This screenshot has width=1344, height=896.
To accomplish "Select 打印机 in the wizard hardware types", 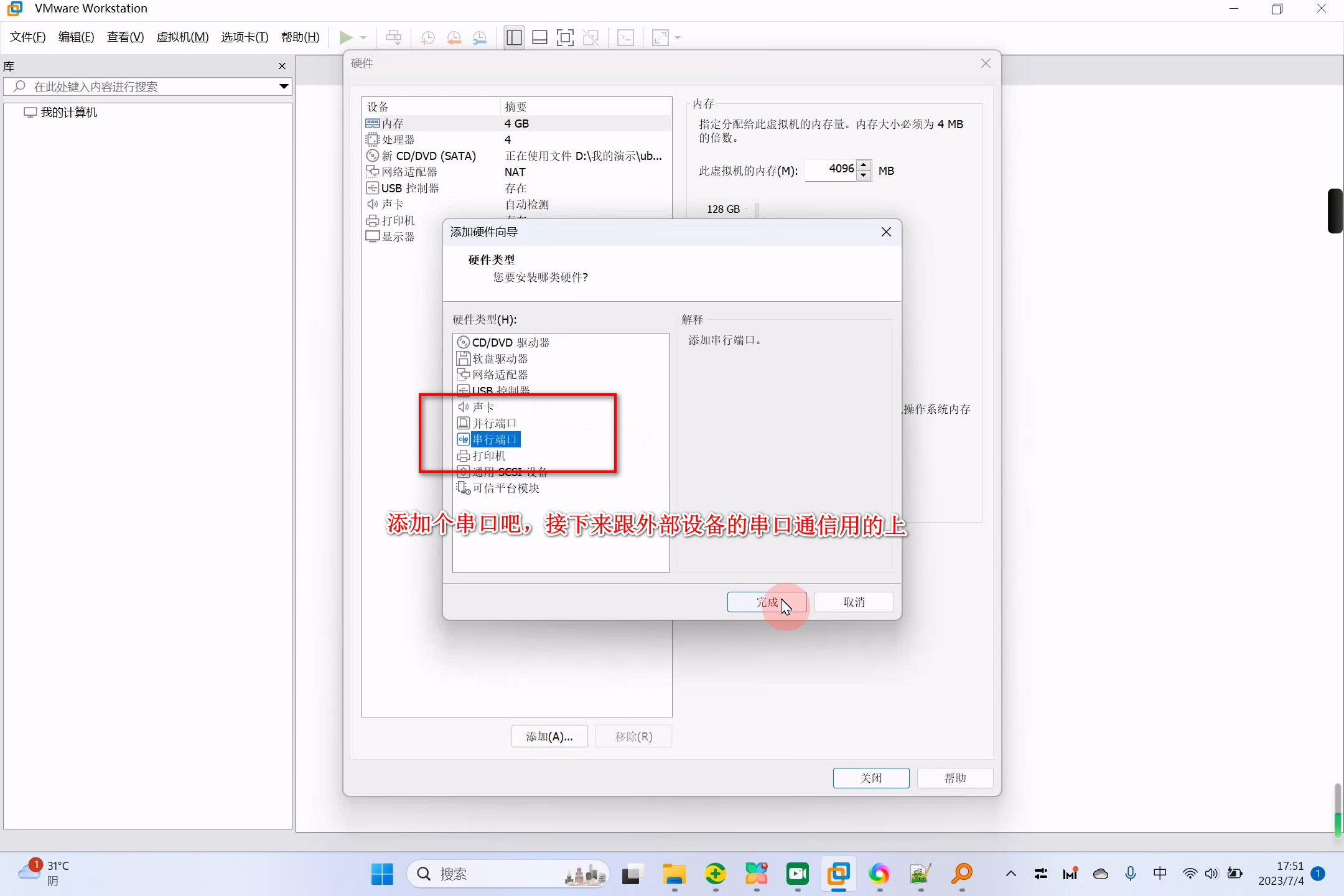I will (482, 455).
